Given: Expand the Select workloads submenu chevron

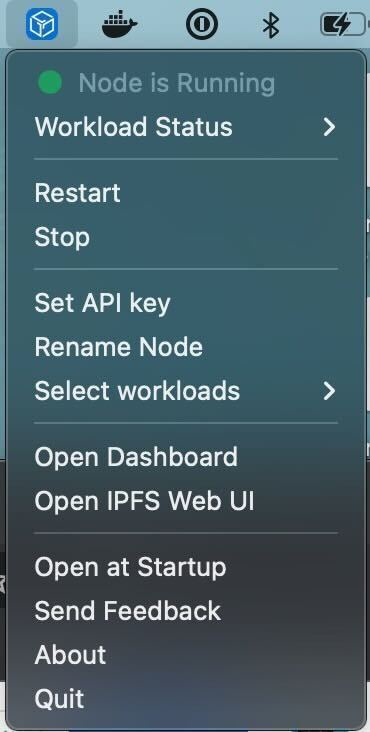Looking at the screenshot, I should tap(329, 391).
